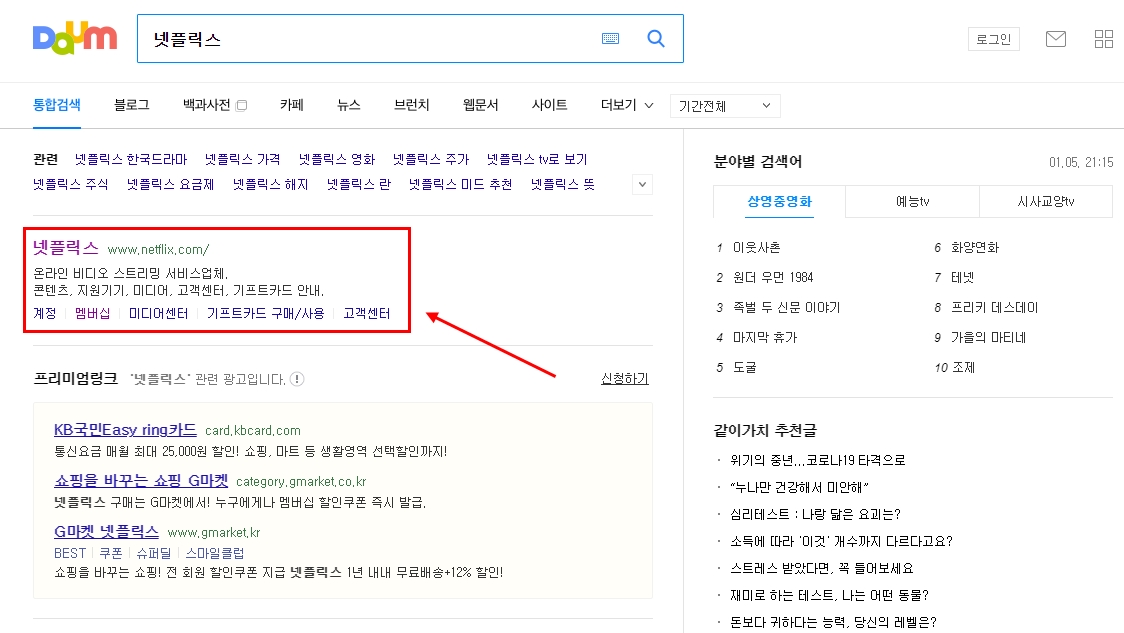Click ranked movie 프리키 데스데이
This screenshot has width=1124, height=633.
994,308
